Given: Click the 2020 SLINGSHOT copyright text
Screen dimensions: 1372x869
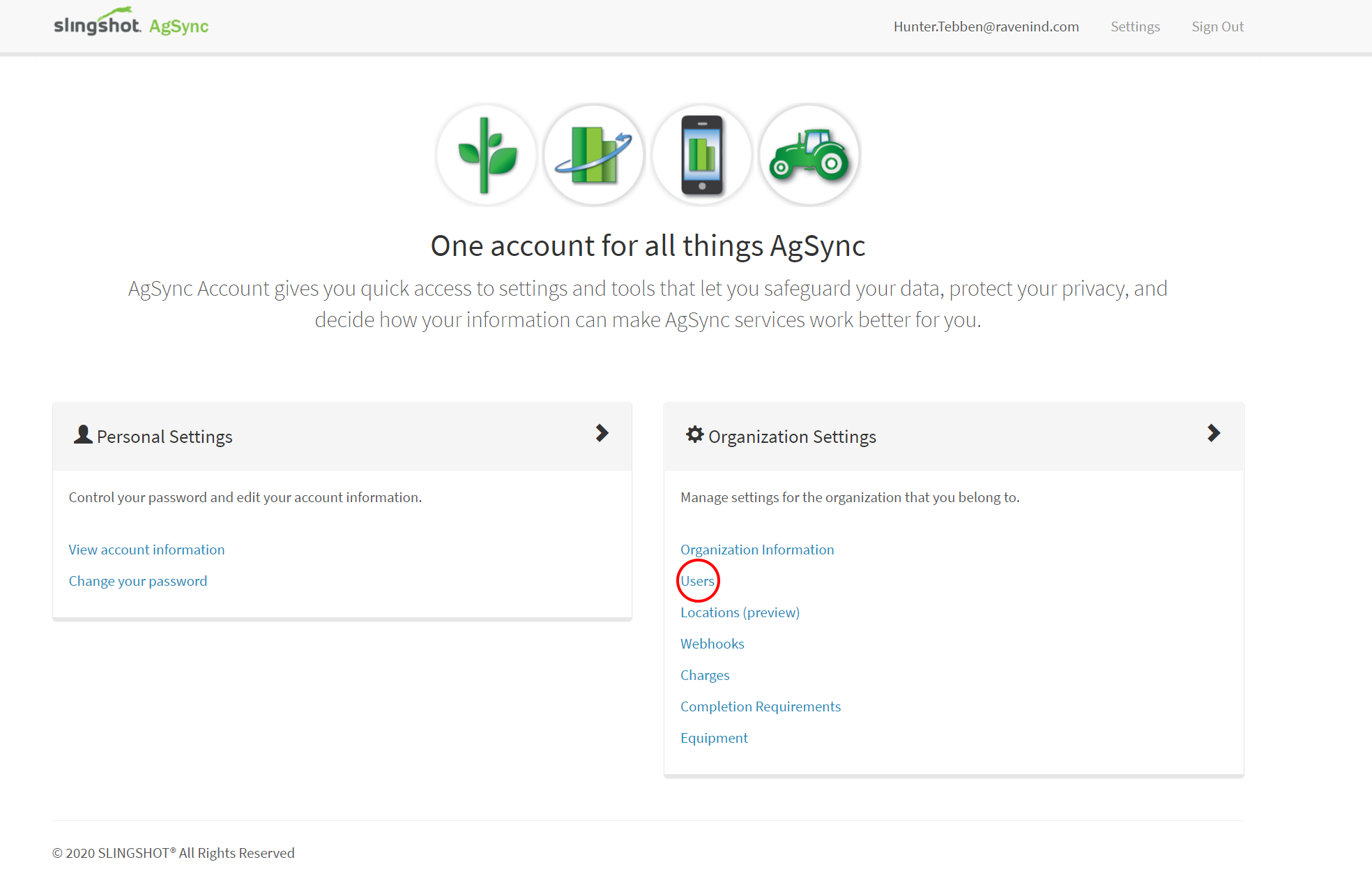Looking at the screenshot, I should [x=174, y=853].
